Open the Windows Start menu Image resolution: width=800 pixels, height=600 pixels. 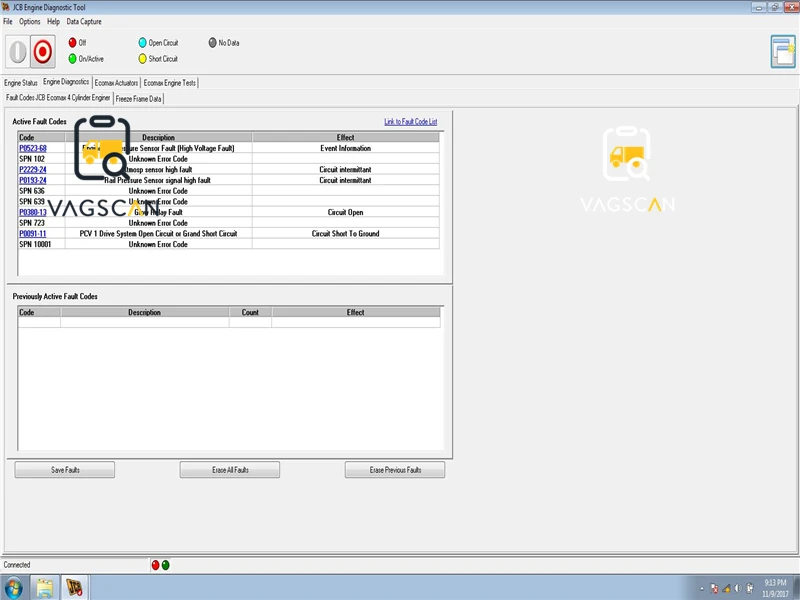[12, 588]
